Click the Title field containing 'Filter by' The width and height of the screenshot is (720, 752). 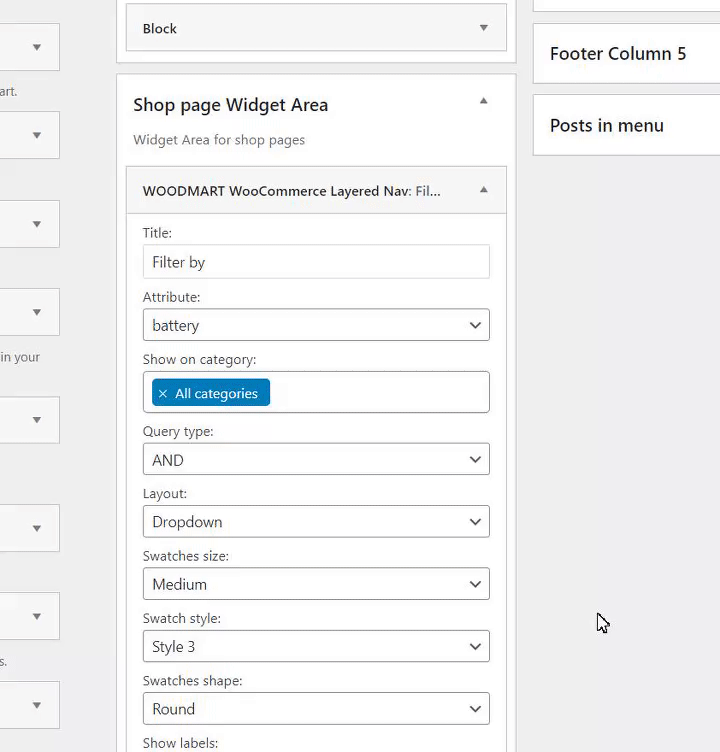point(316,262)
